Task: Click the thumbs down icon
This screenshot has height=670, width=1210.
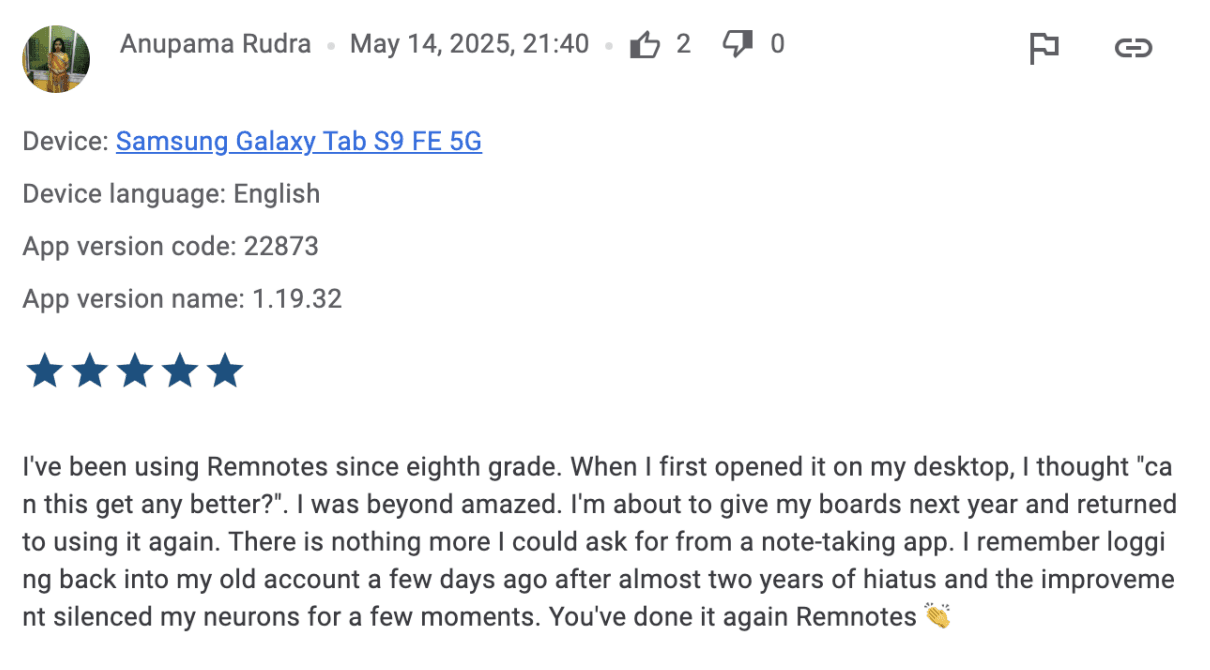Action: [x=737, y=44]
